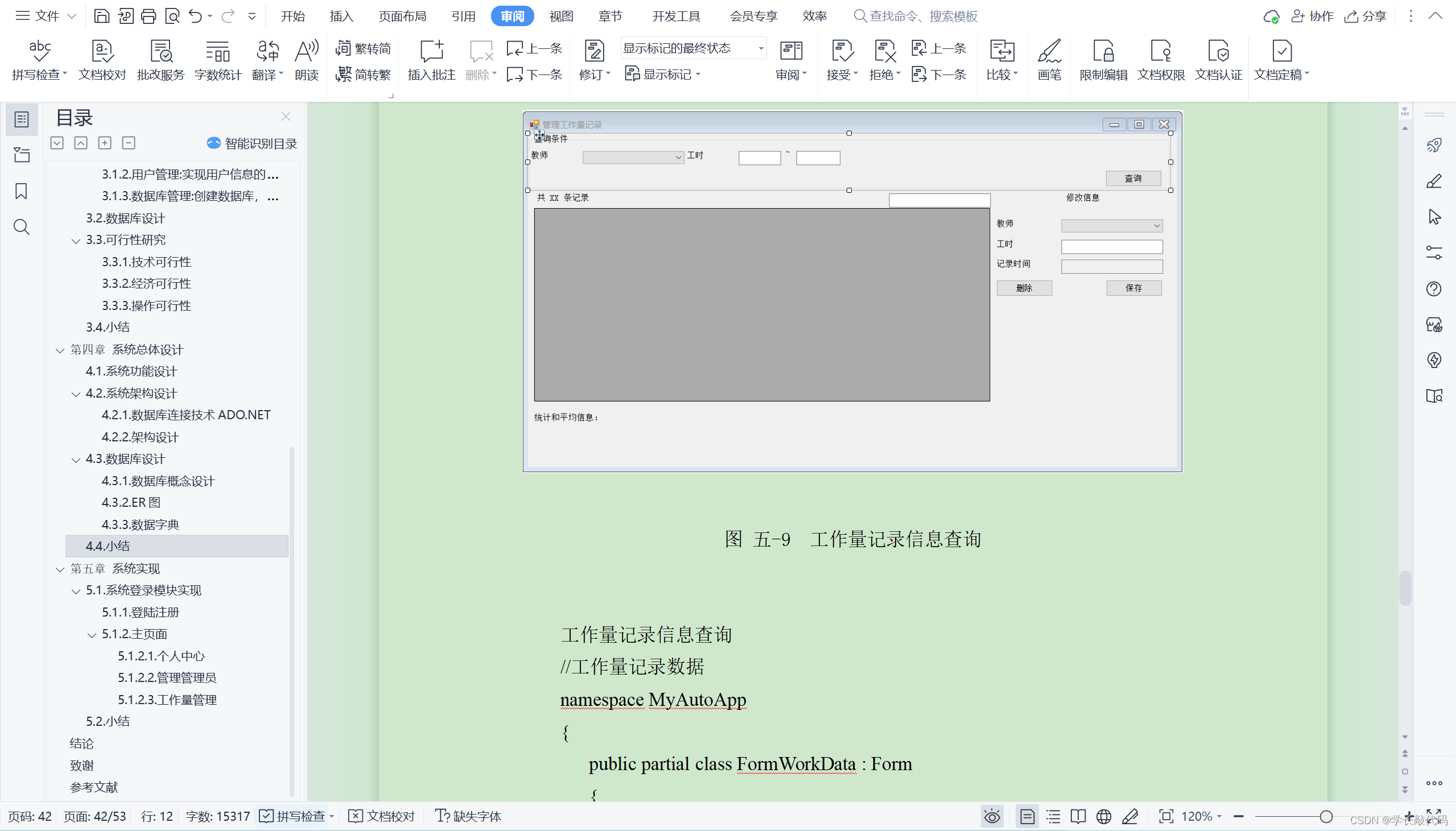This screenshot has height=831, width=1456.
Task: Switch to the 视图 tab
Action: coord(560,16)
